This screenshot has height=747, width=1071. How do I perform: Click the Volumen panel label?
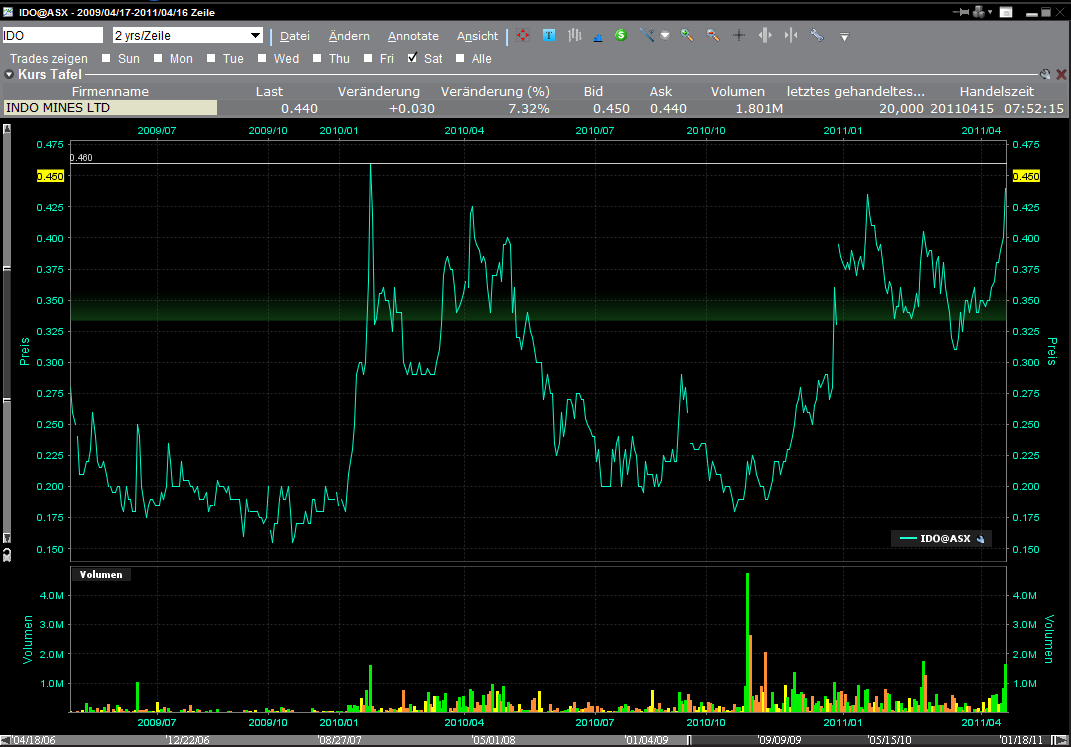(101, 574)
